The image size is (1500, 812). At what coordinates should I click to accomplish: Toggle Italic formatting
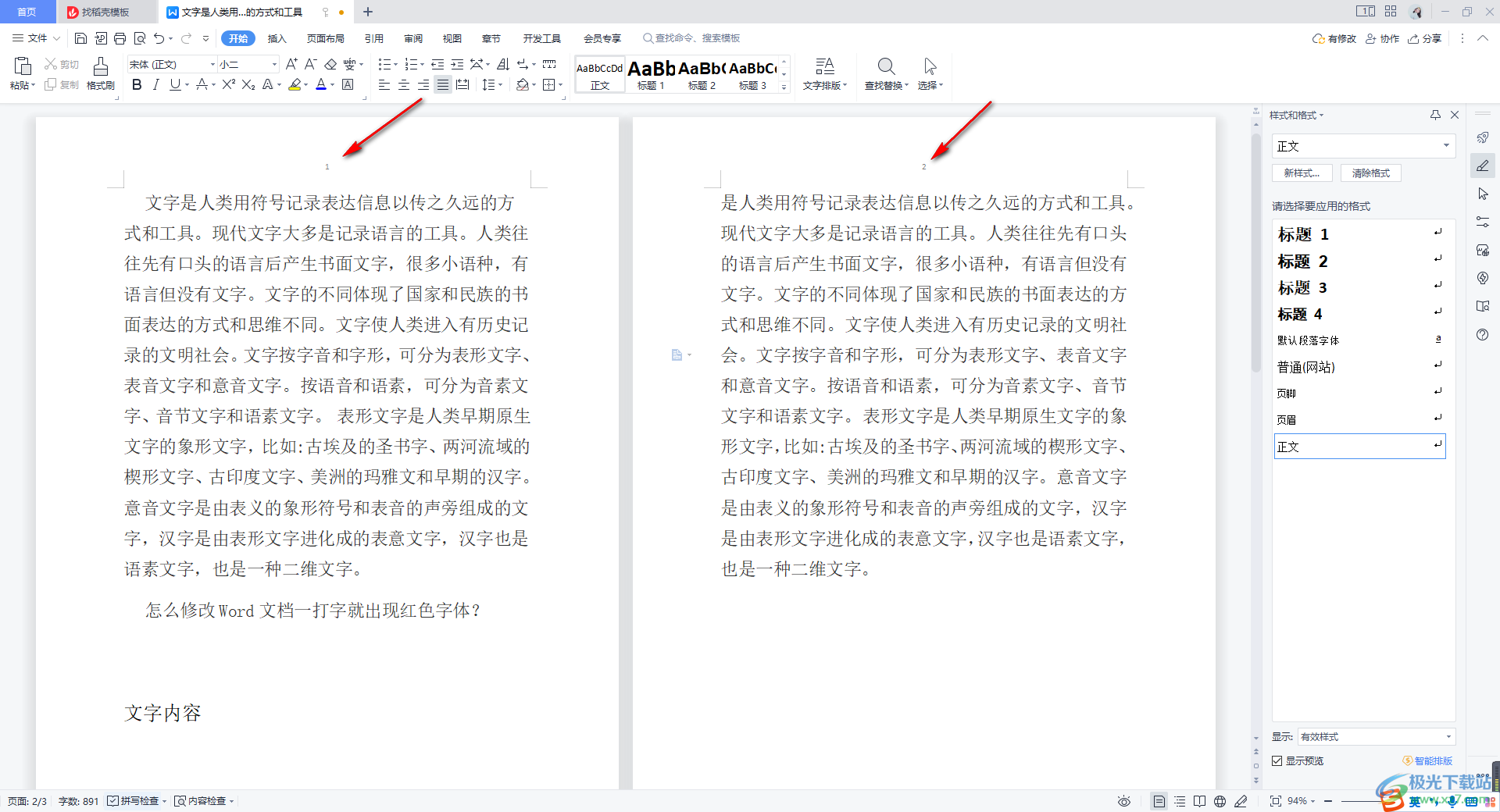pyautogui.click(x=155, y=84)
